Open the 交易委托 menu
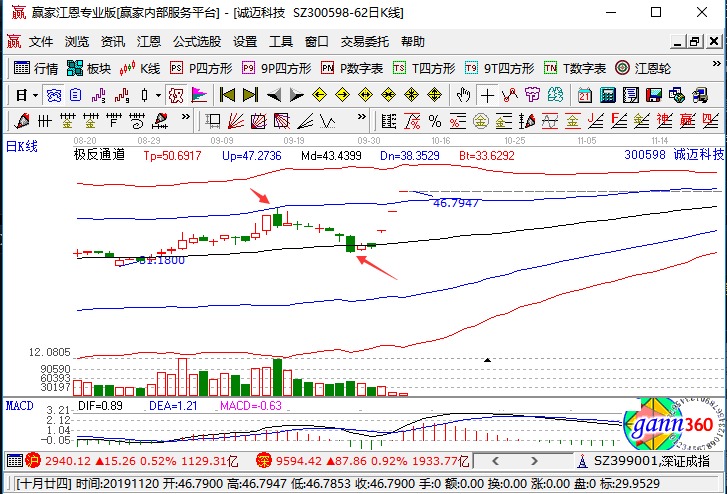This screenshot has width=727, height=494. 365,42
